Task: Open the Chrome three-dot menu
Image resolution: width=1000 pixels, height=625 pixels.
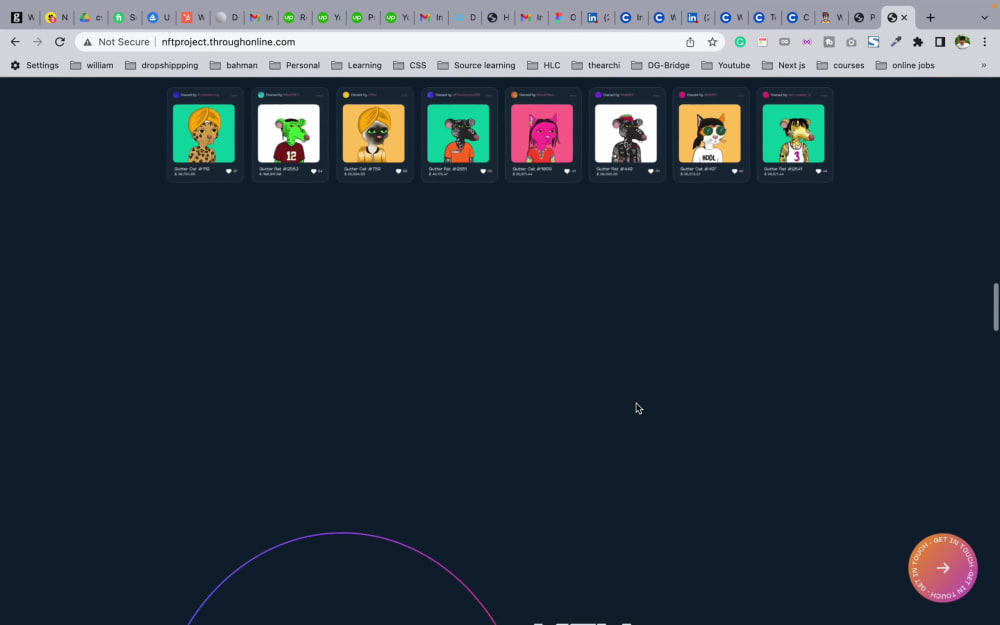Action: click(x=985, y=42)
